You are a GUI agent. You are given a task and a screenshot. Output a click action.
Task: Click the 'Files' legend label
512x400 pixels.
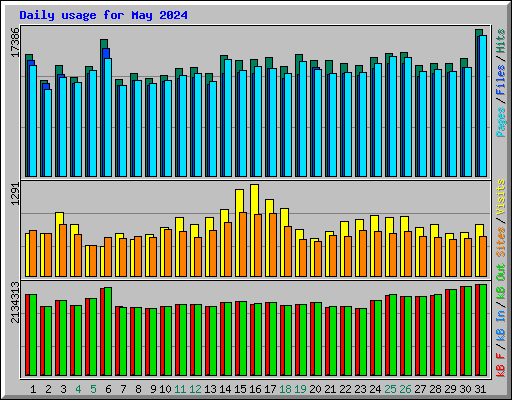pos(501,80)
